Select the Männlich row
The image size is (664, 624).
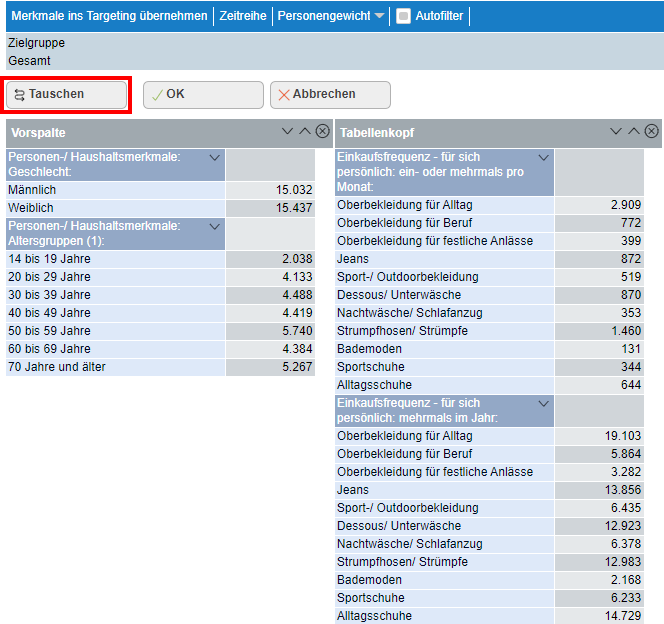tap(115, 190)
